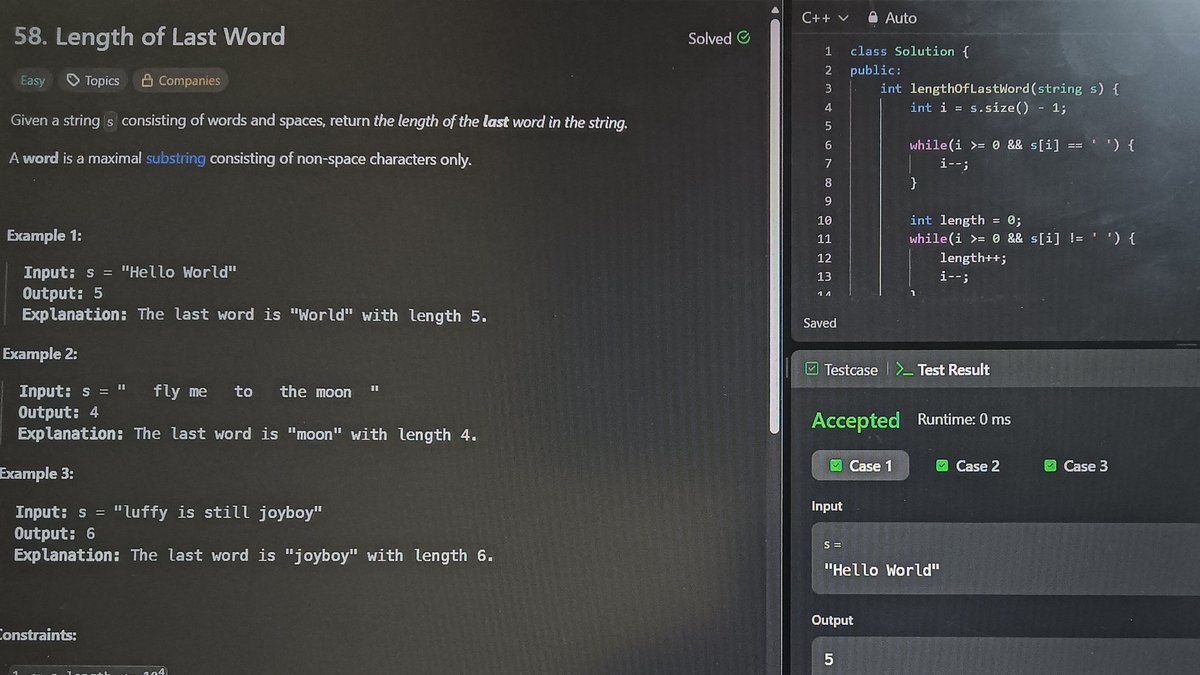This screenshot has height=675, width=1200.
Task: Click the green Solved checkmark icon
Action: pos(743,38)
